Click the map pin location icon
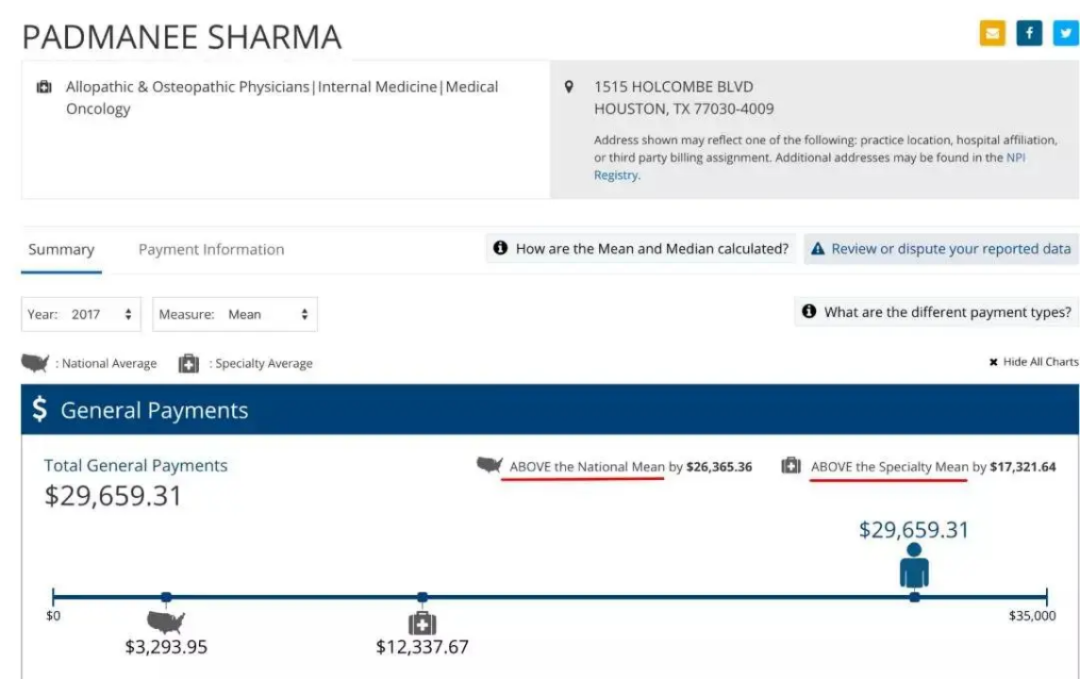 pyautogui.click(x=569, y=87)
